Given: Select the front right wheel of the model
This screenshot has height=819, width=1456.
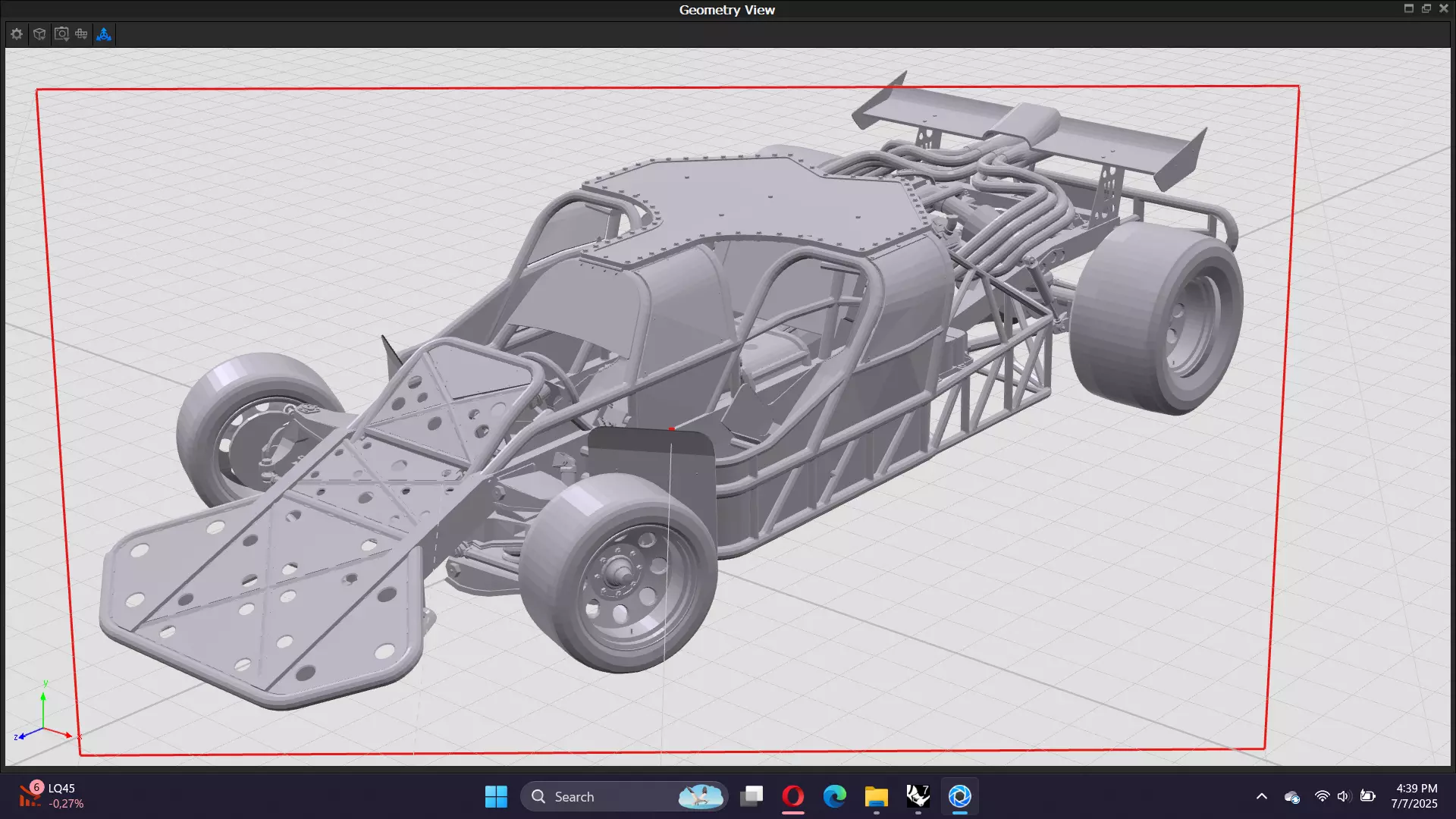Looking at the screenshot, I should pyautogui.click(x=620, y=573).
